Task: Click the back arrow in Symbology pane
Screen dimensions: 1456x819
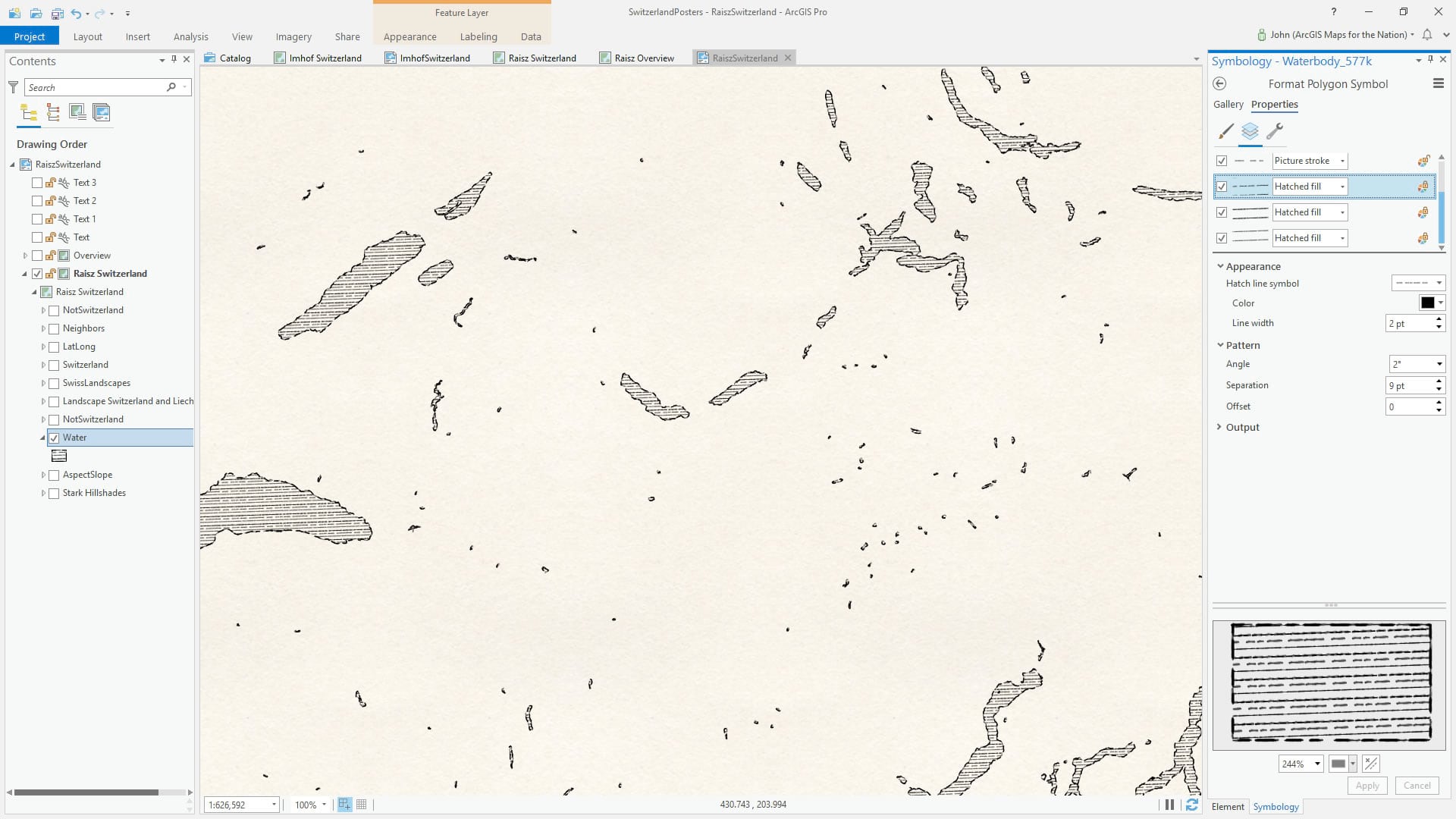Action: pyautogui.click(x=1219, y=84)
